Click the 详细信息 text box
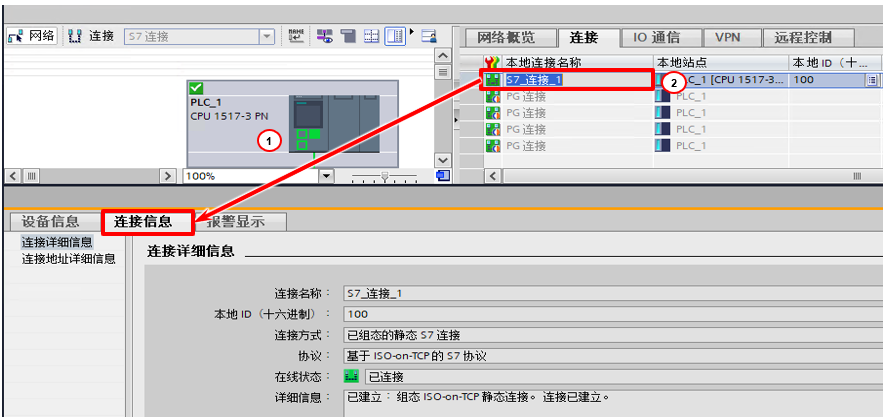The height and width of the screenshot is (417, 885). pyautogui.click(x=614, y=403)
